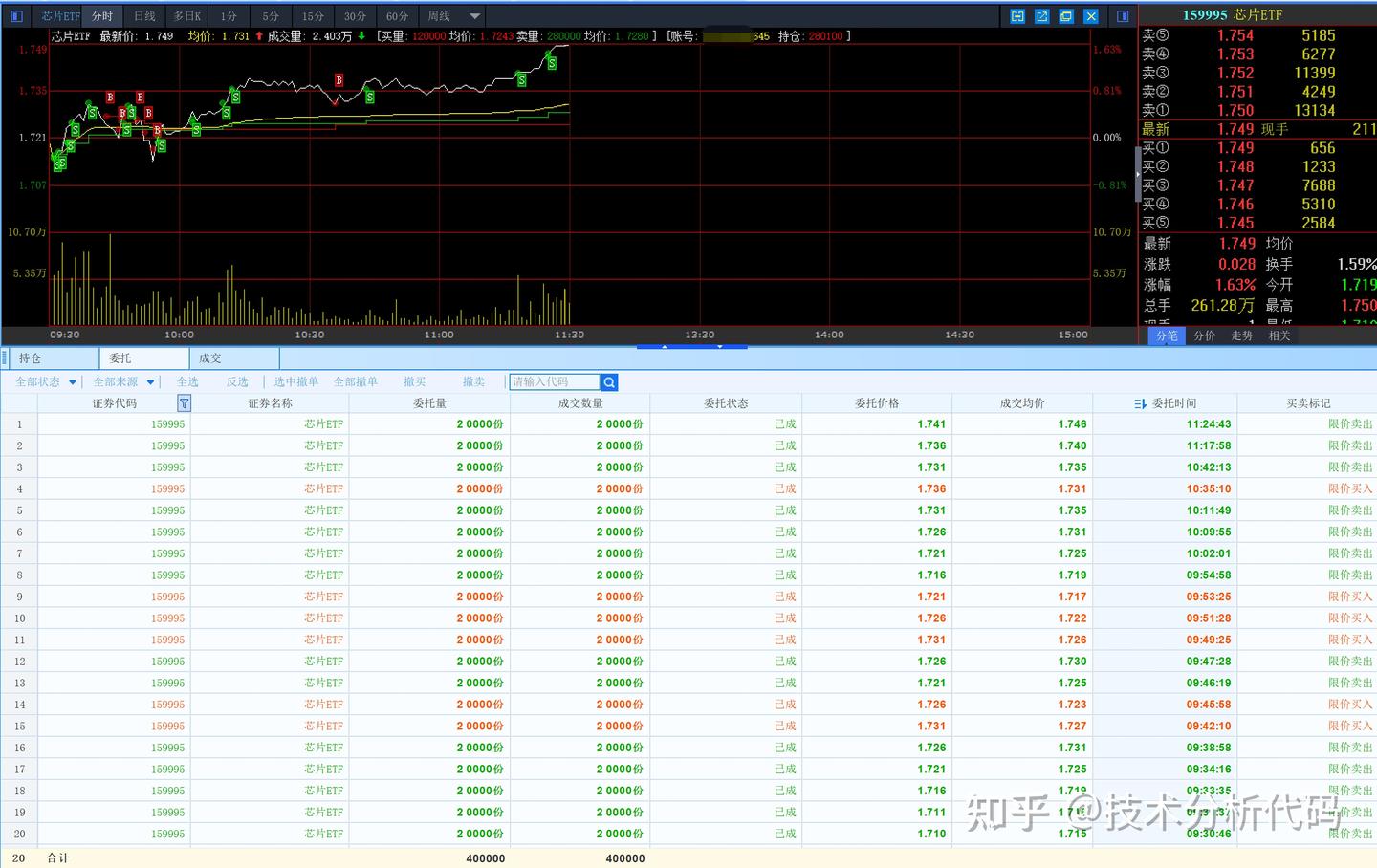Click the 159995 芯片ETF quote panel title
Image resolution: width=1377 pixels, height=868 pixels.
click(x=1233, y=14)
